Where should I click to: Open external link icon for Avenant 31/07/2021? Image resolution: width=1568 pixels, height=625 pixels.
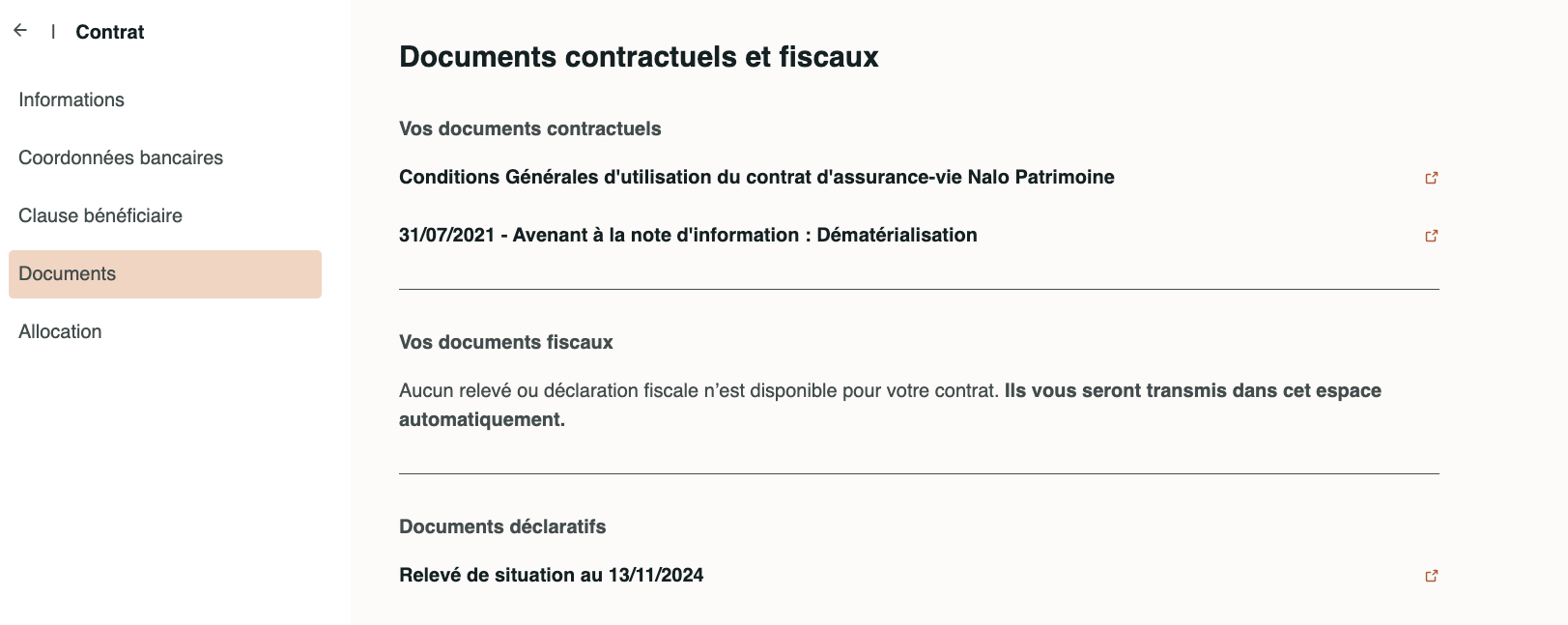click(1432, 236)
